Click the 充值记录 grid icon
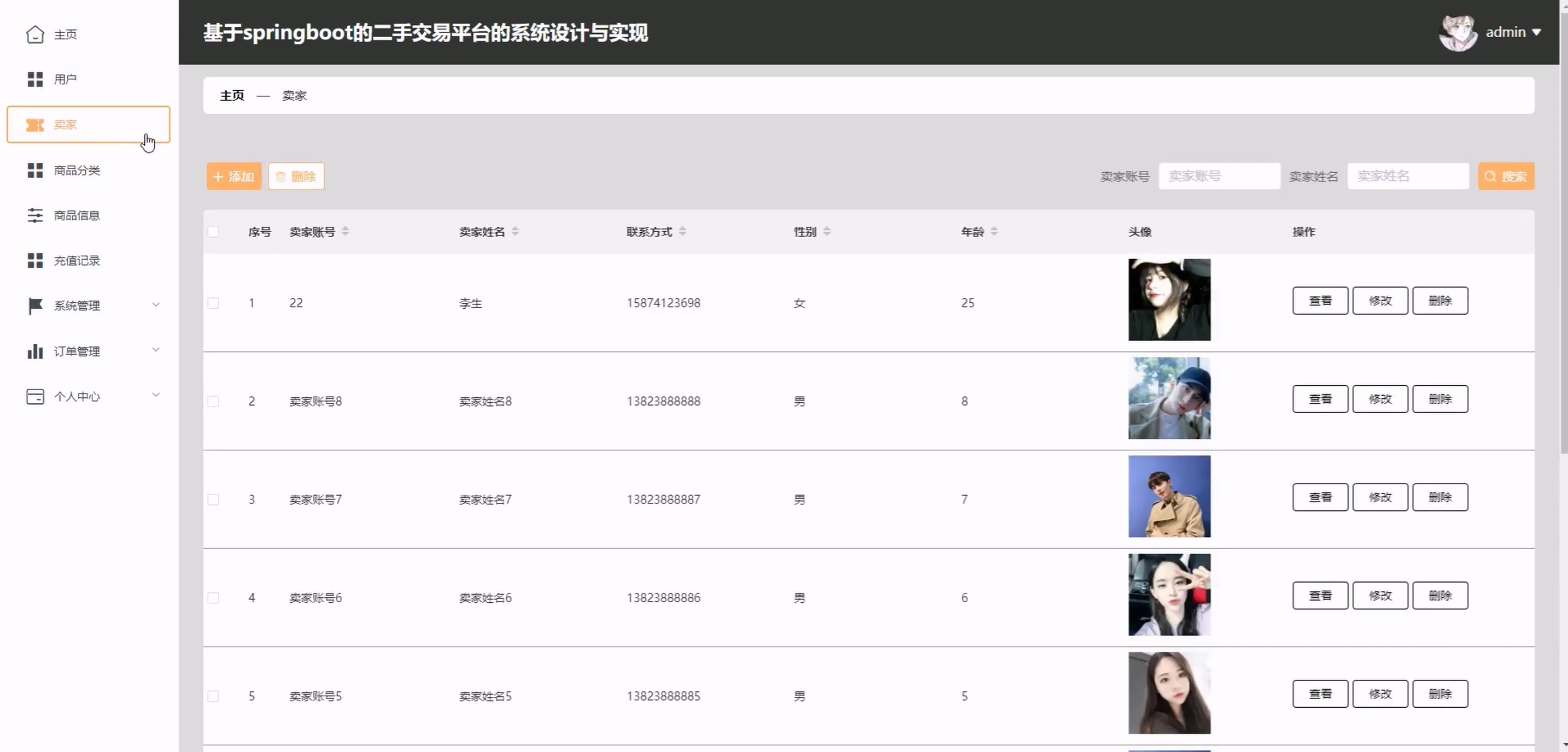 (34, 260)
